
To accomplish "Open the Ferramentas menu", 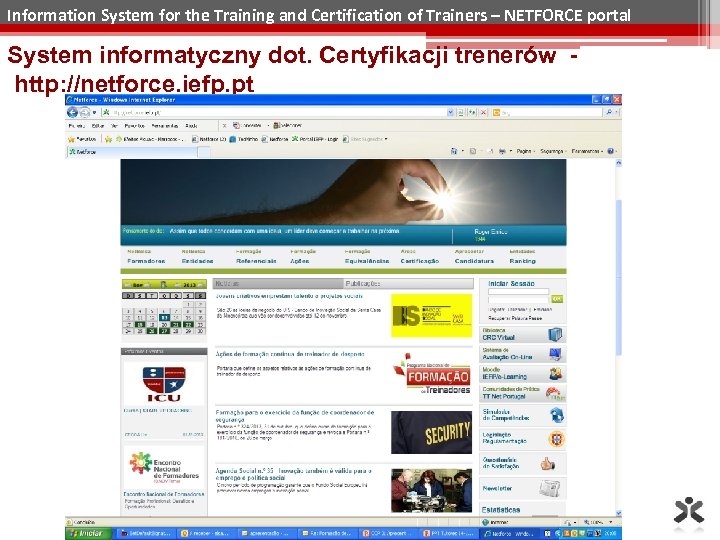I will 165,125.
